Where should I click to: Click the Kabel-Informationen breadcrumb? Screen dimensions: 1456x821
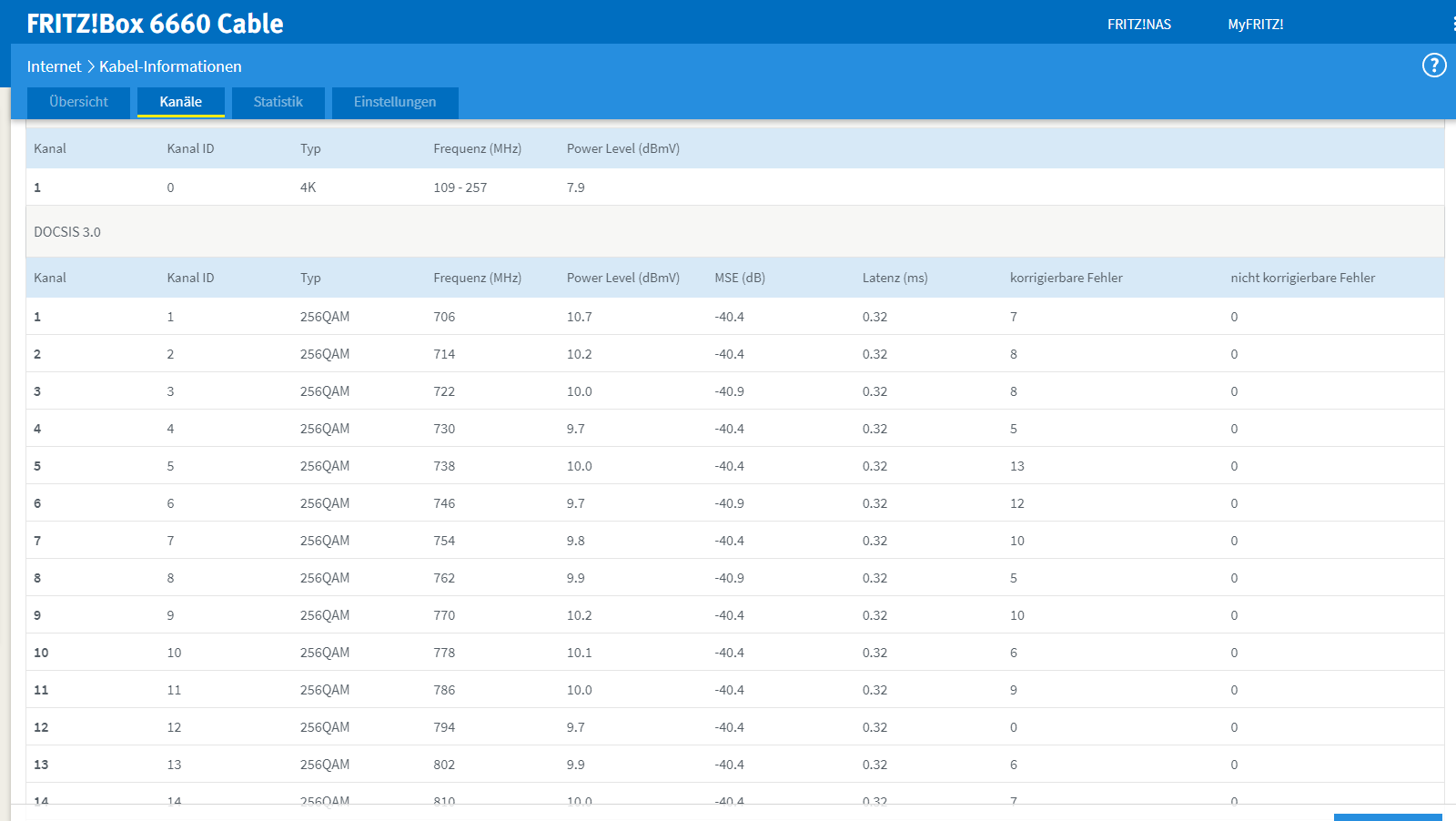click(x=170, y=66)
